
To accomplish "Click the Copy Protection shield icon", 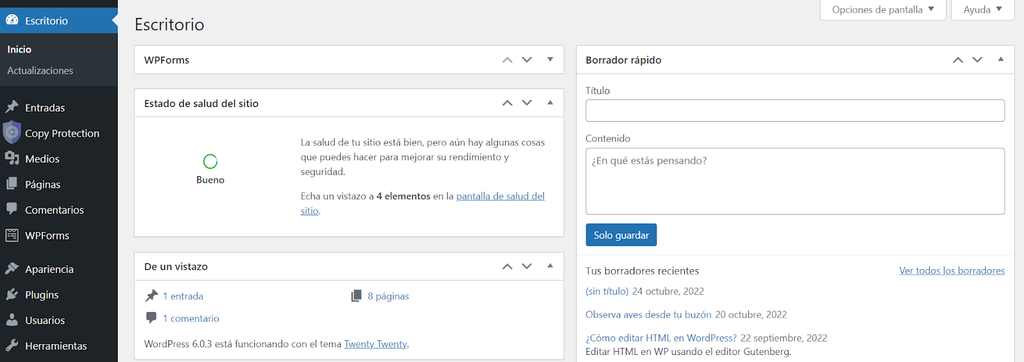I will click(12, 133).
